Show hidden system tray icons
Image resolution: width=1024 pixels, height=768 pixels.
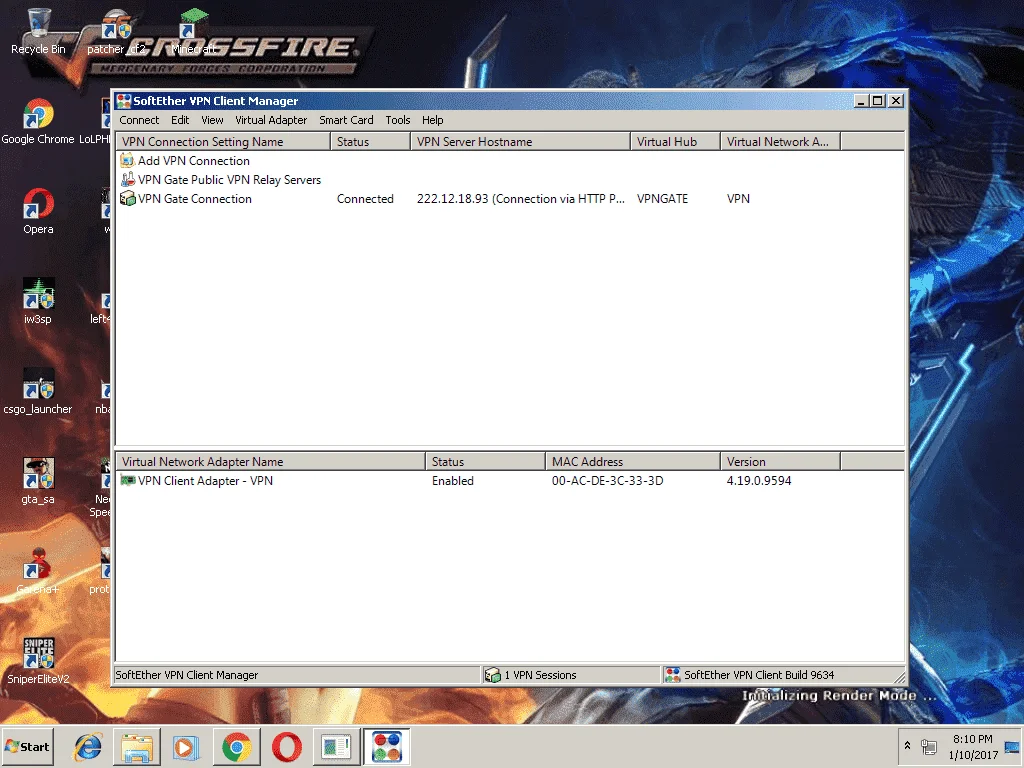pos(907,746)
